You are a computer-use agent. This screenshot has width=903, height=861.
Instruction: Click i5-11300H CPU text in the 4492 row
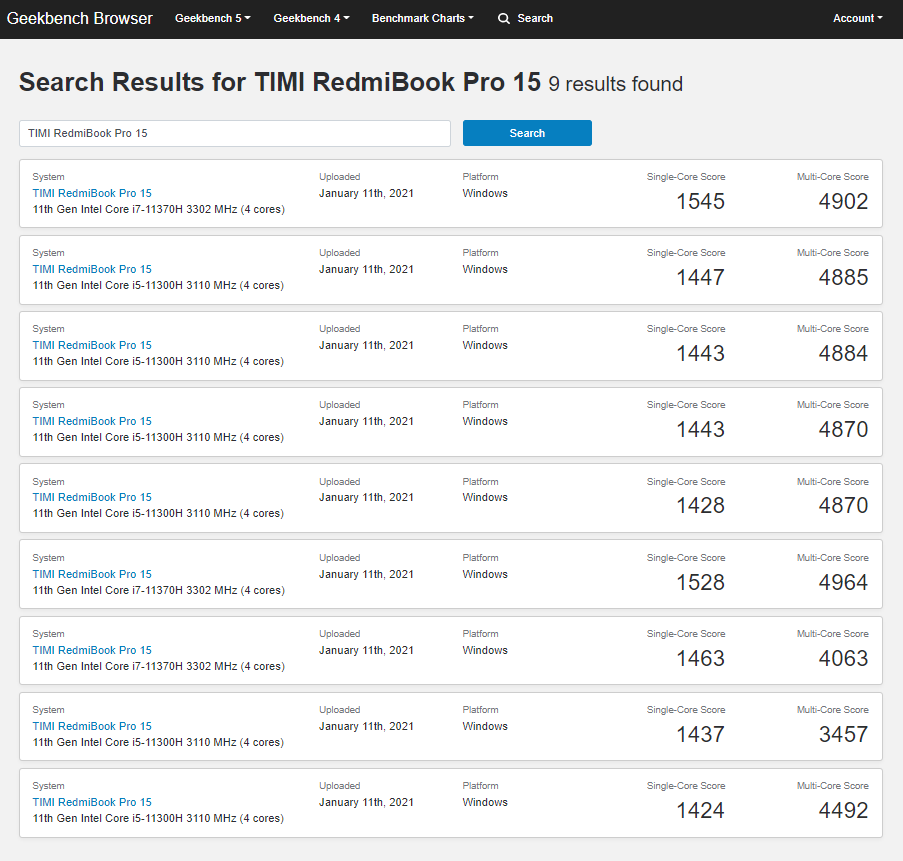[x=158, y=818]
